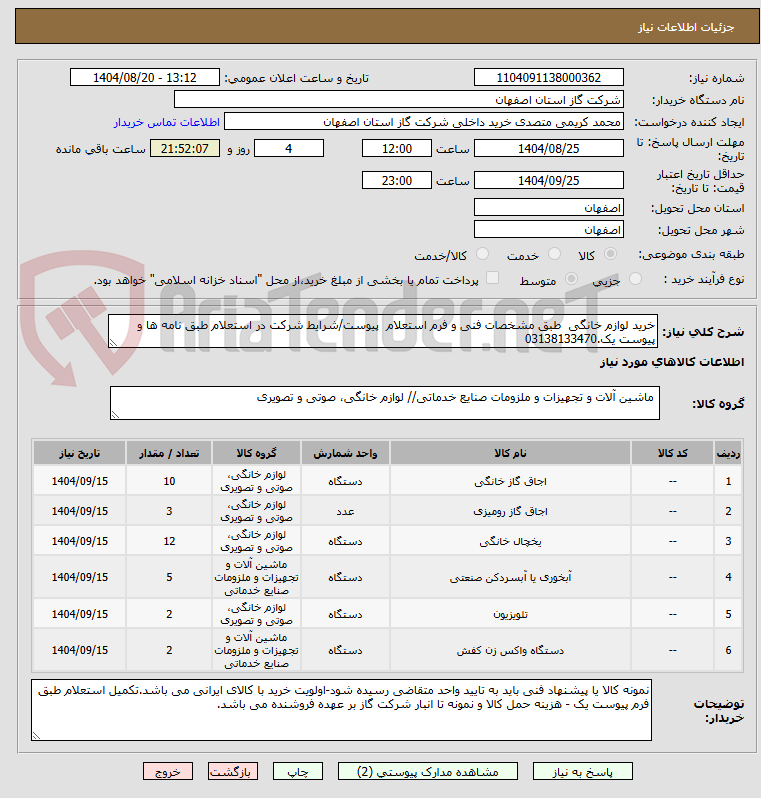Click the یخچال خانگی row name

[x=510, y=541]
